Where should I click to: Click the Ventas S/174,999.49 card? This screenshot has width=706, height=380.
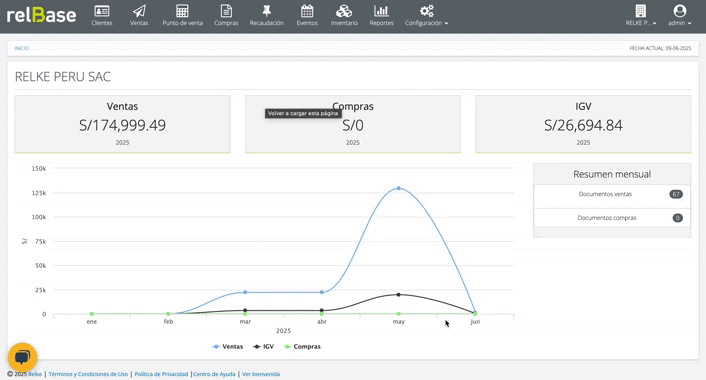[x=122, y=124]
